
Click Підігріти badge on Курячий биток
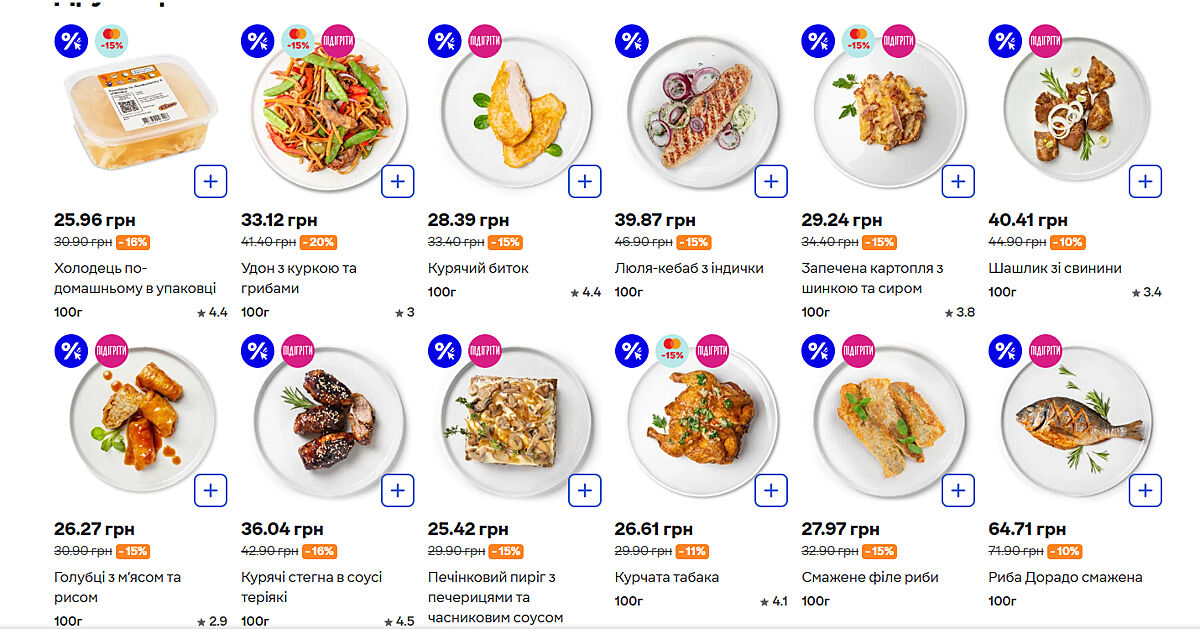click(x=485, y=41)
